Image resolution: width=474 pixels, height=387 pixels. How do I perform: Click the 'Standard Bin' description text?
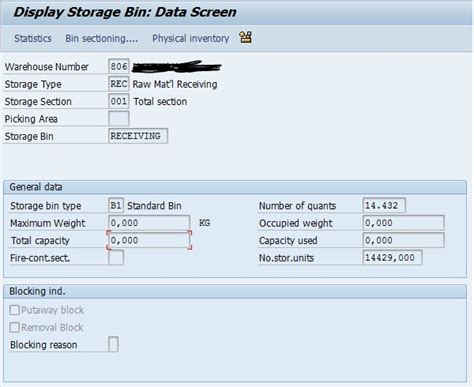click(154, 206)
